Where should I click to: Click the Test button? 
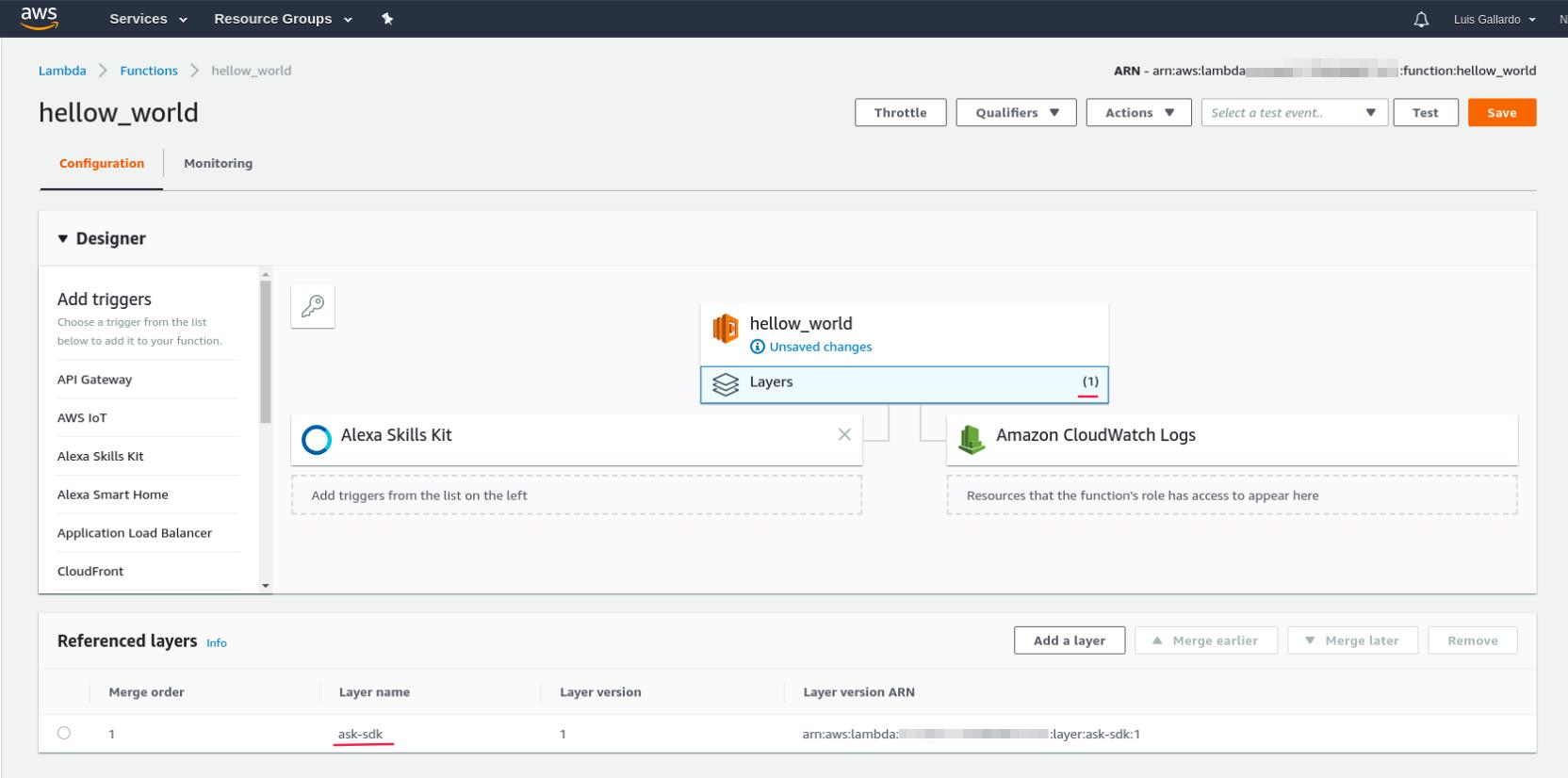coord(1425,112)
